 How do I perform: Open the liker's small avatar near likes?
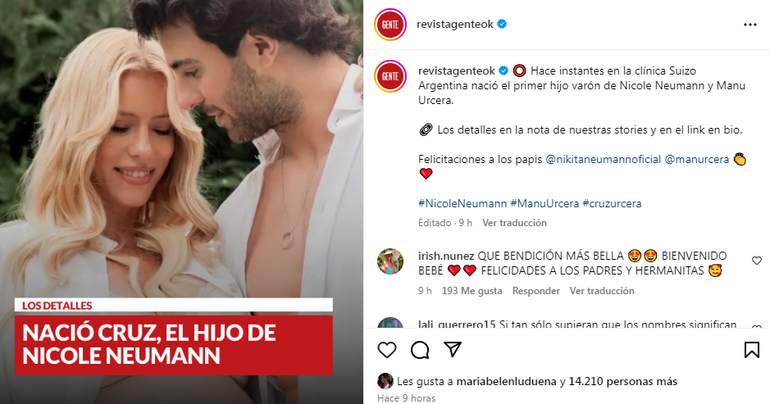(x=385, y=381)
